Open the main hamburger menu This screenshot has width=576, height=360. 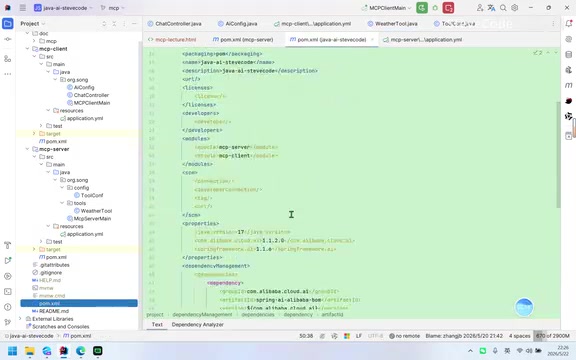click(x=23, y=8)
